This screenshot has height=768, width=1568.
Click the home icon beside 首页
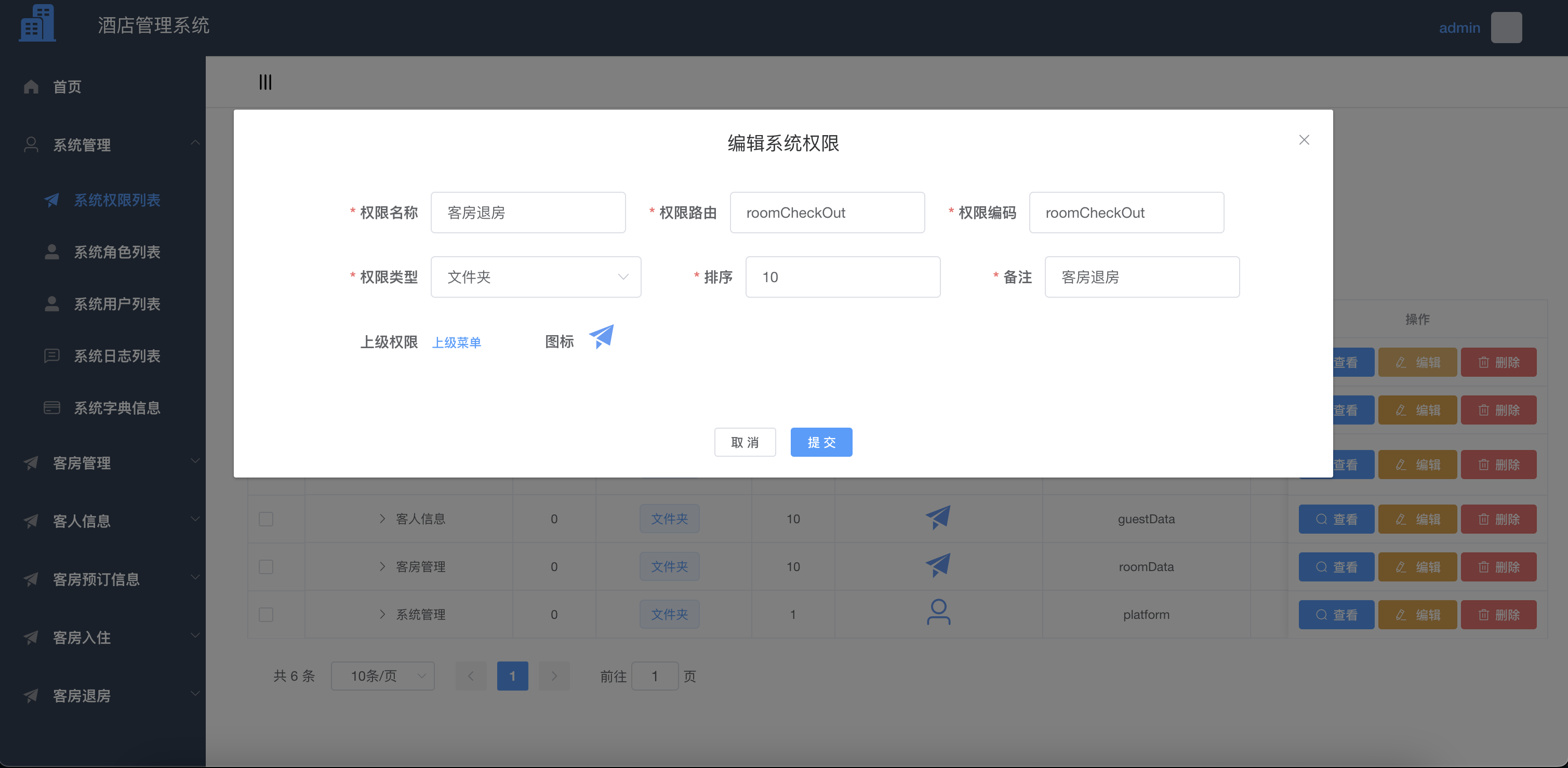click(31, 86)
